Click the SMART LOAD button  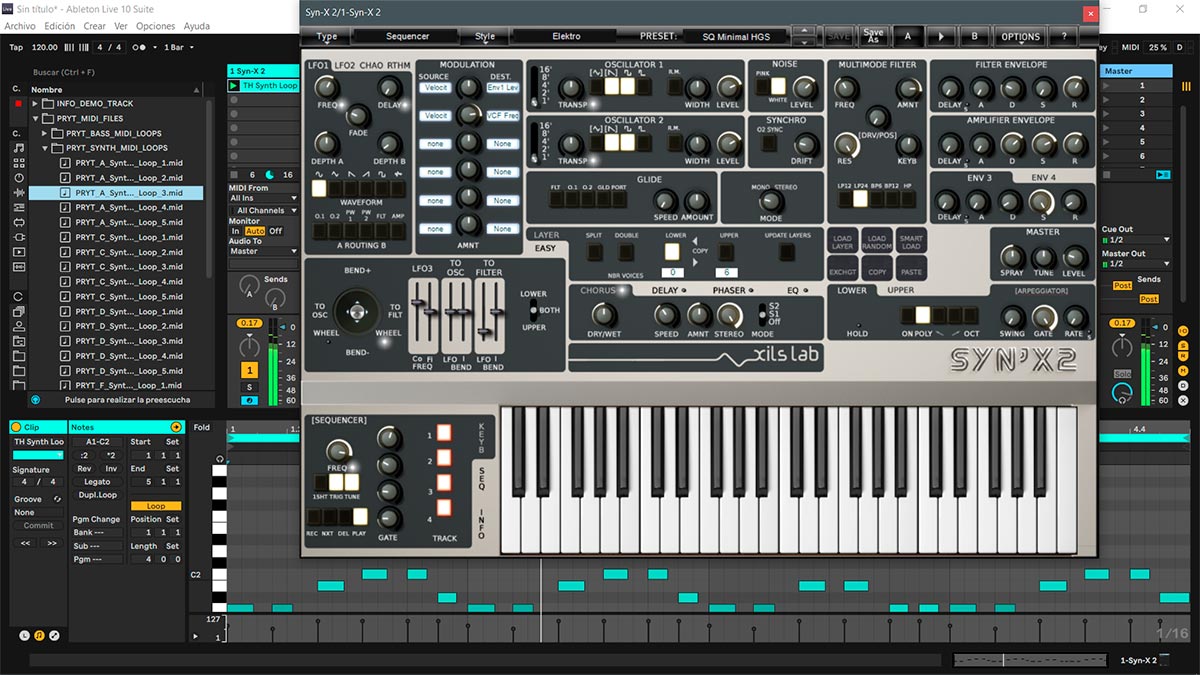911,242
